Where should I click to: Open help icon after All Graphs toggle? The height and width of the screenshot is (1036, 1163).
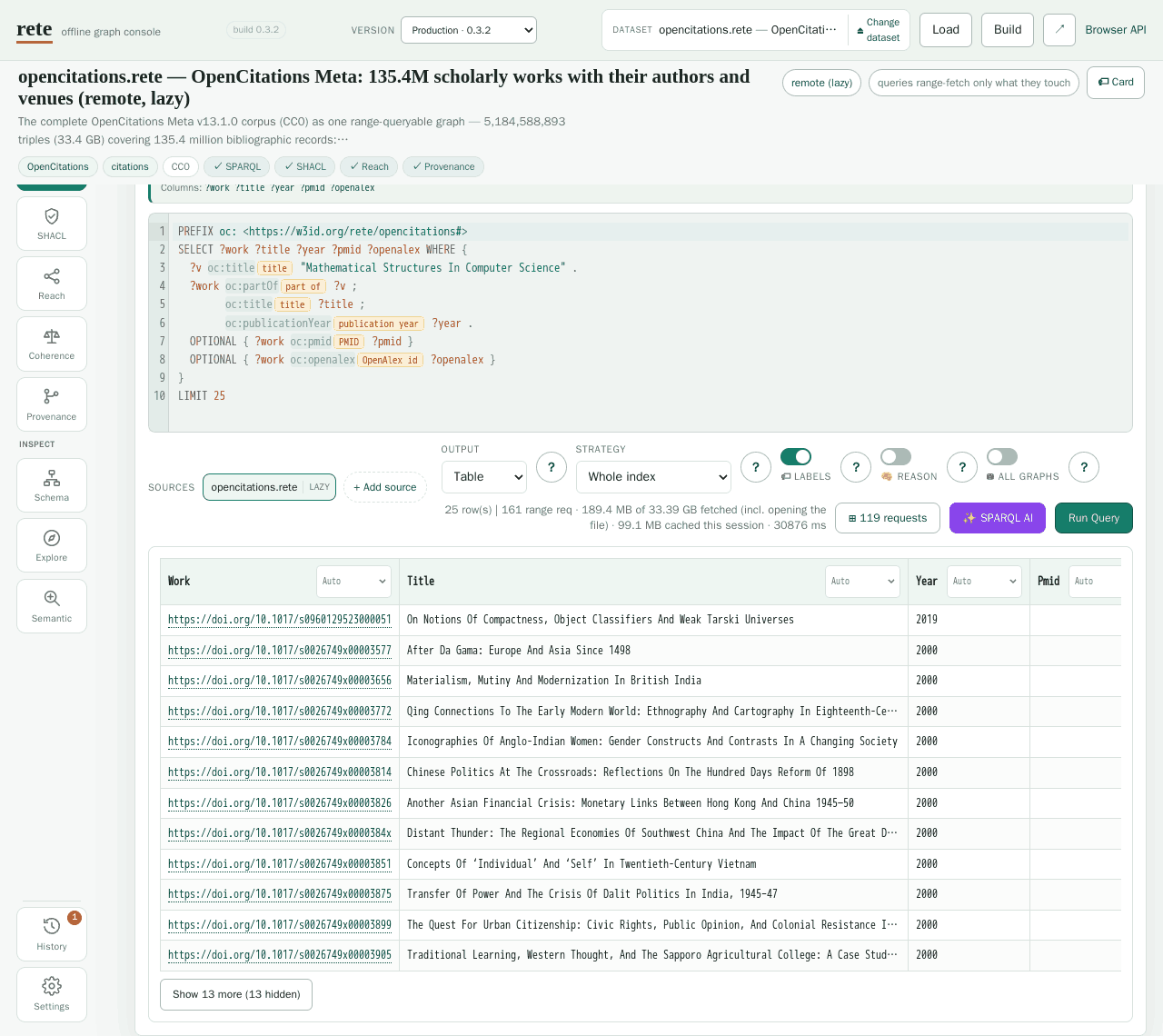tap(1084, 467)
